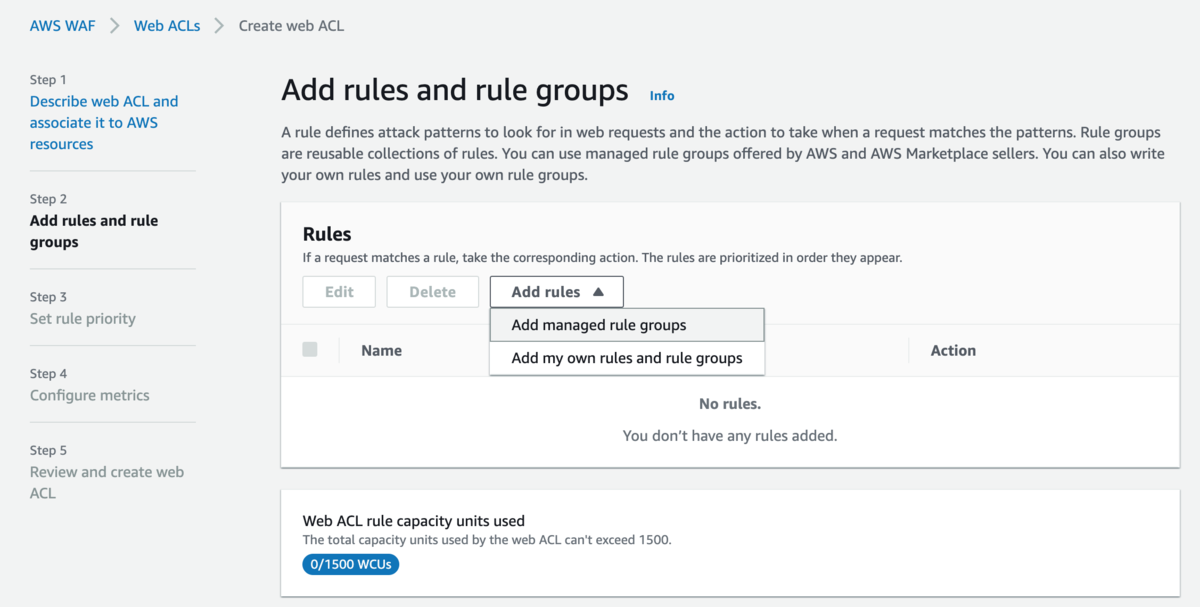Screen dimensions: 1200x607
Task: Click the chevron after Web ACLs breadcrumb
Action: coord(219,26)
